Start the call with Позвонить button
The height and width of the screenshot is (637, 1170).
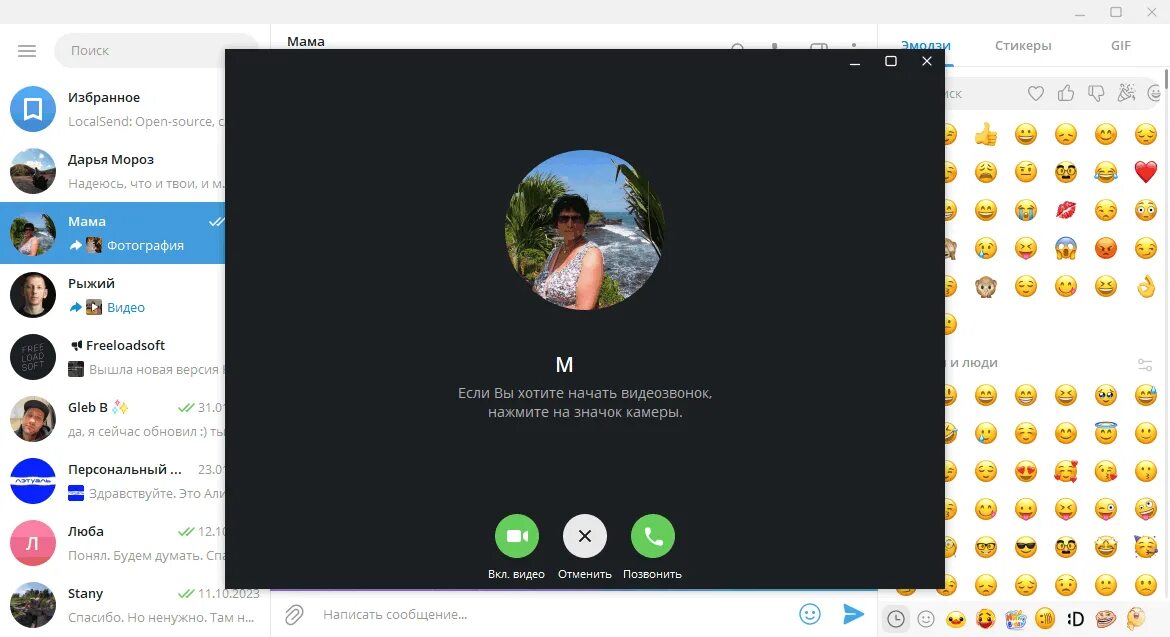652,536
